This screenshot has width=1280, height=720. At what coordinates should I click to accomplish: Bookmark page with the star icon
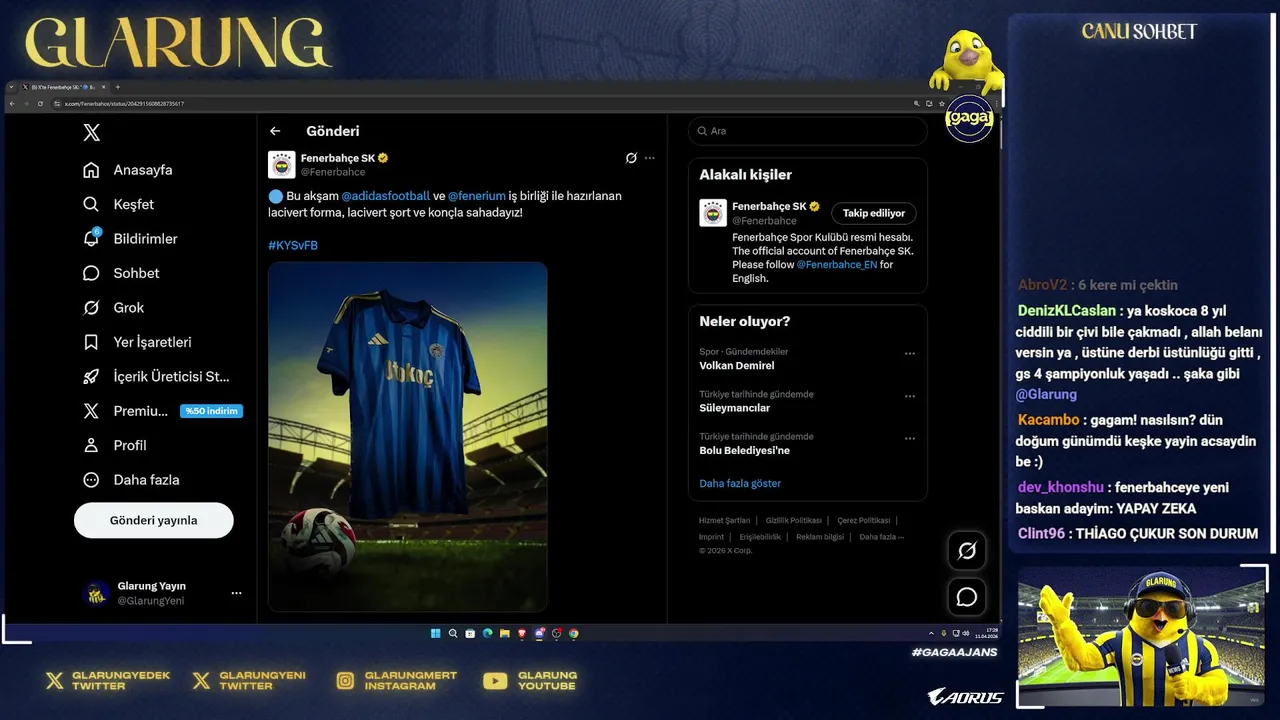[941, 104]
